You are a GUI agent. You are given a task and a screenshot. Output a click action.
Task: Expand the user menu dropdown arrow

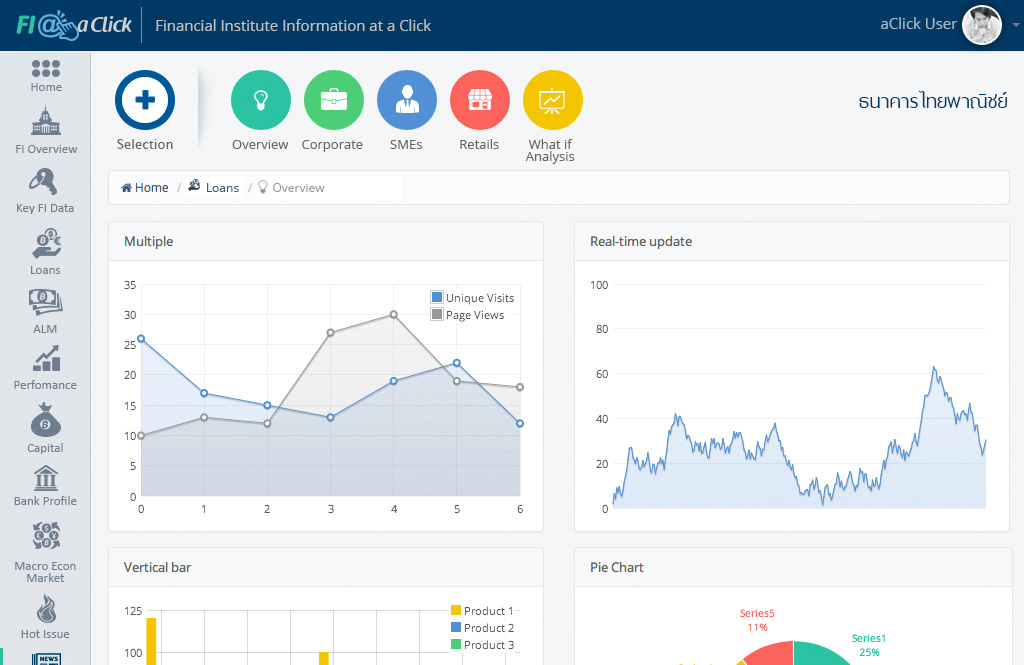pyautogui.click(x=1016, y=25)
